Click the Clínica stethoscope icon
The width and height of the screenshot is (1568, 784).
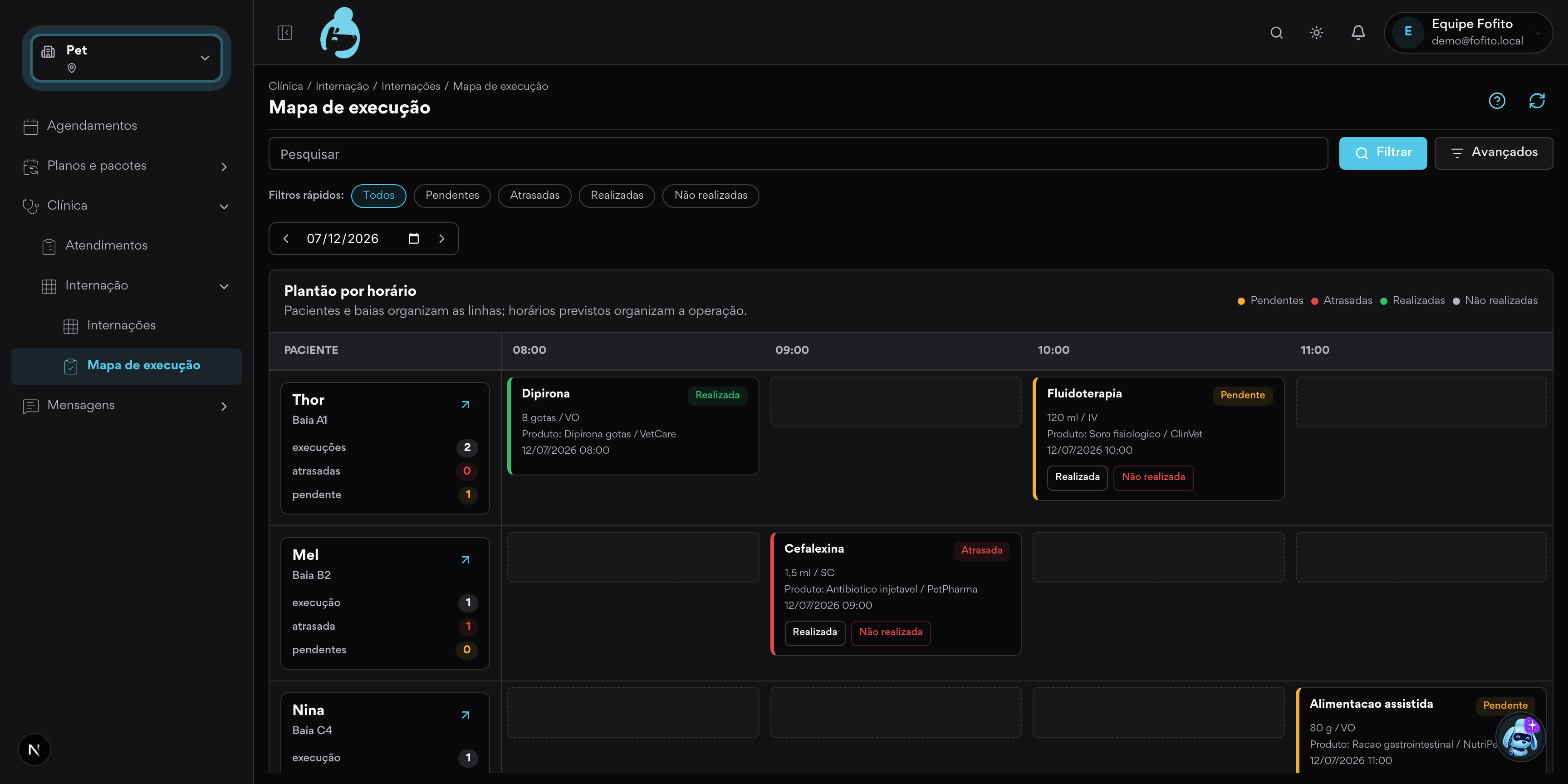pos(30,206)
